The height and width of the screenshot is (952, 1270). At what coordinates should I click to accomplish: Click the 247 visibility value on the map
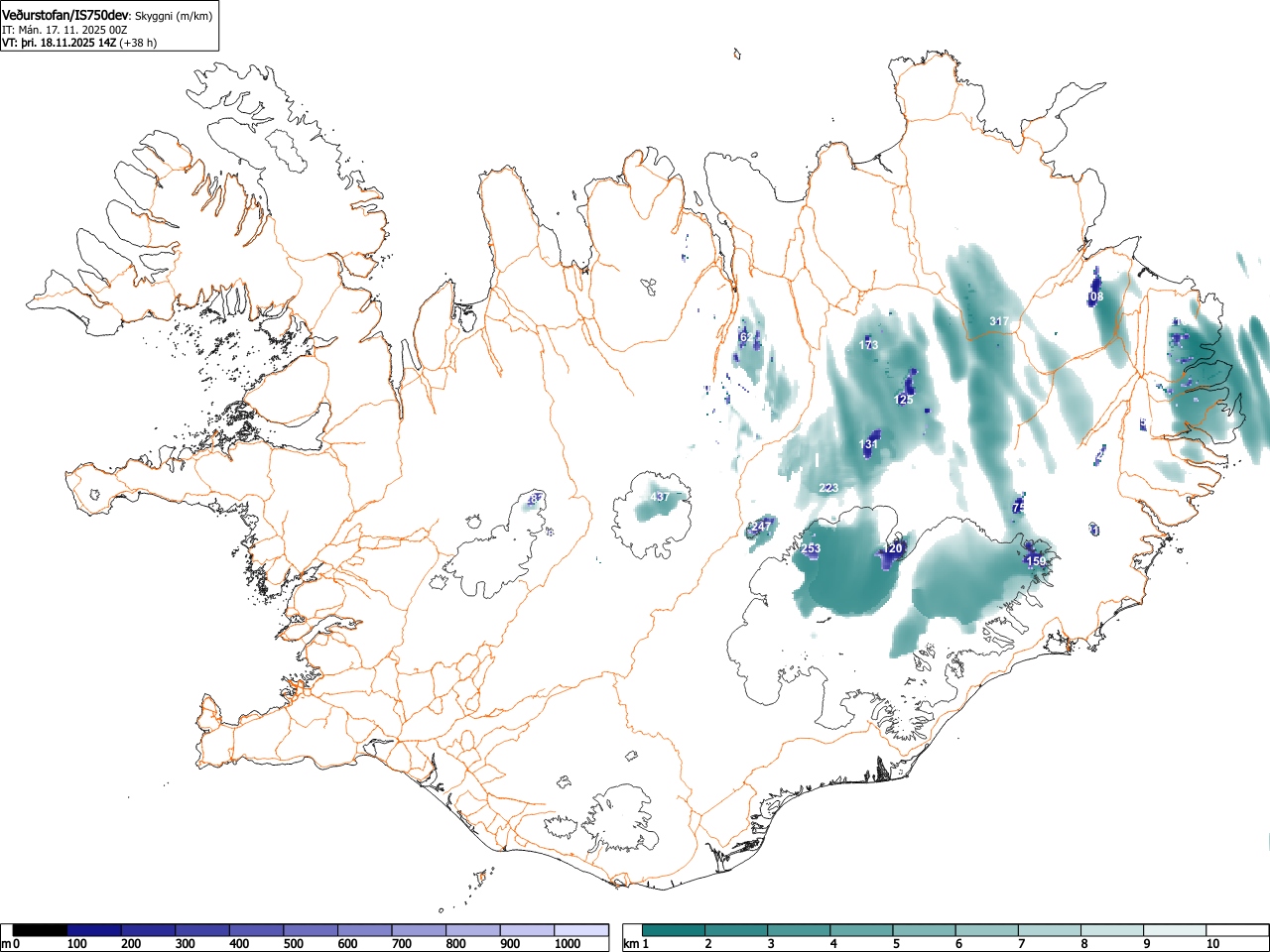pos(761,526)
